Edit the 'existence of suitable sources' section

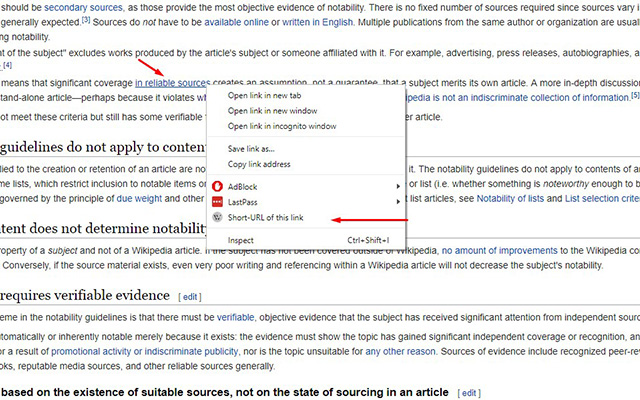(469, 393)
